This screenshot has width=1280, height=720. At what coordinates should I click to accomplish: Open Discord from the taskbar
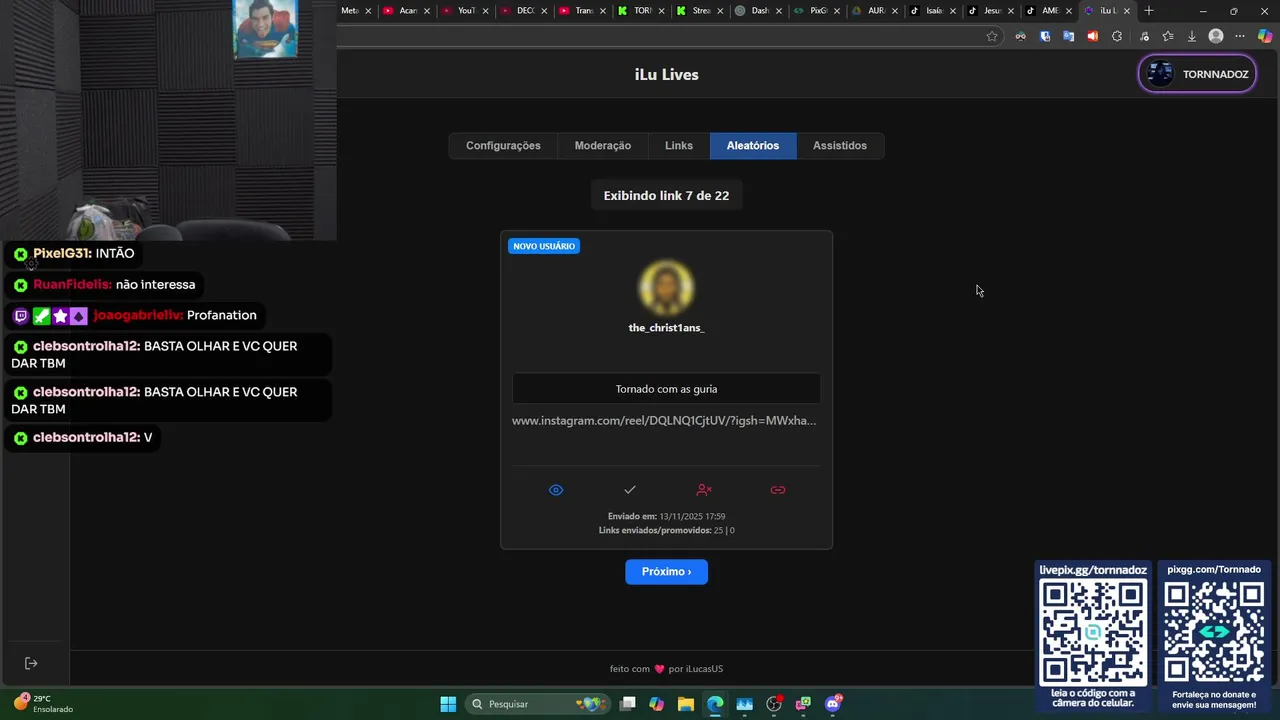(833, 704)
